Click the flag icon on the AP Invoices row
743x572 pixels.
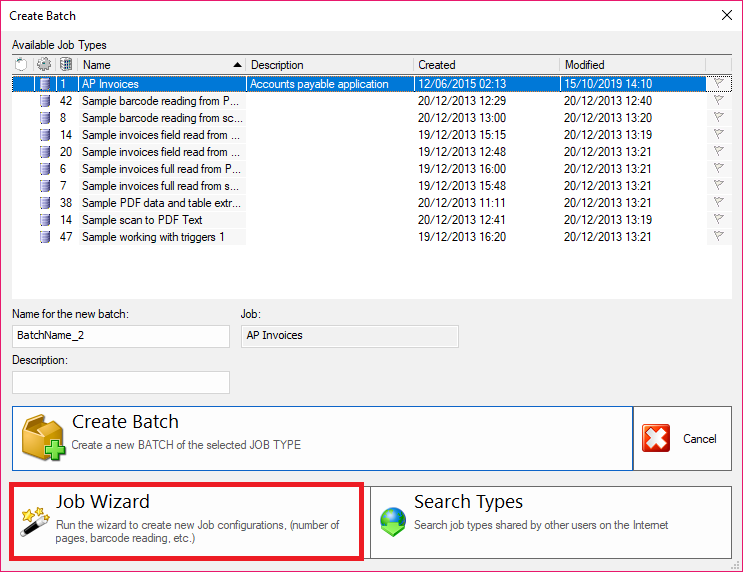click(x=718, y=84)
